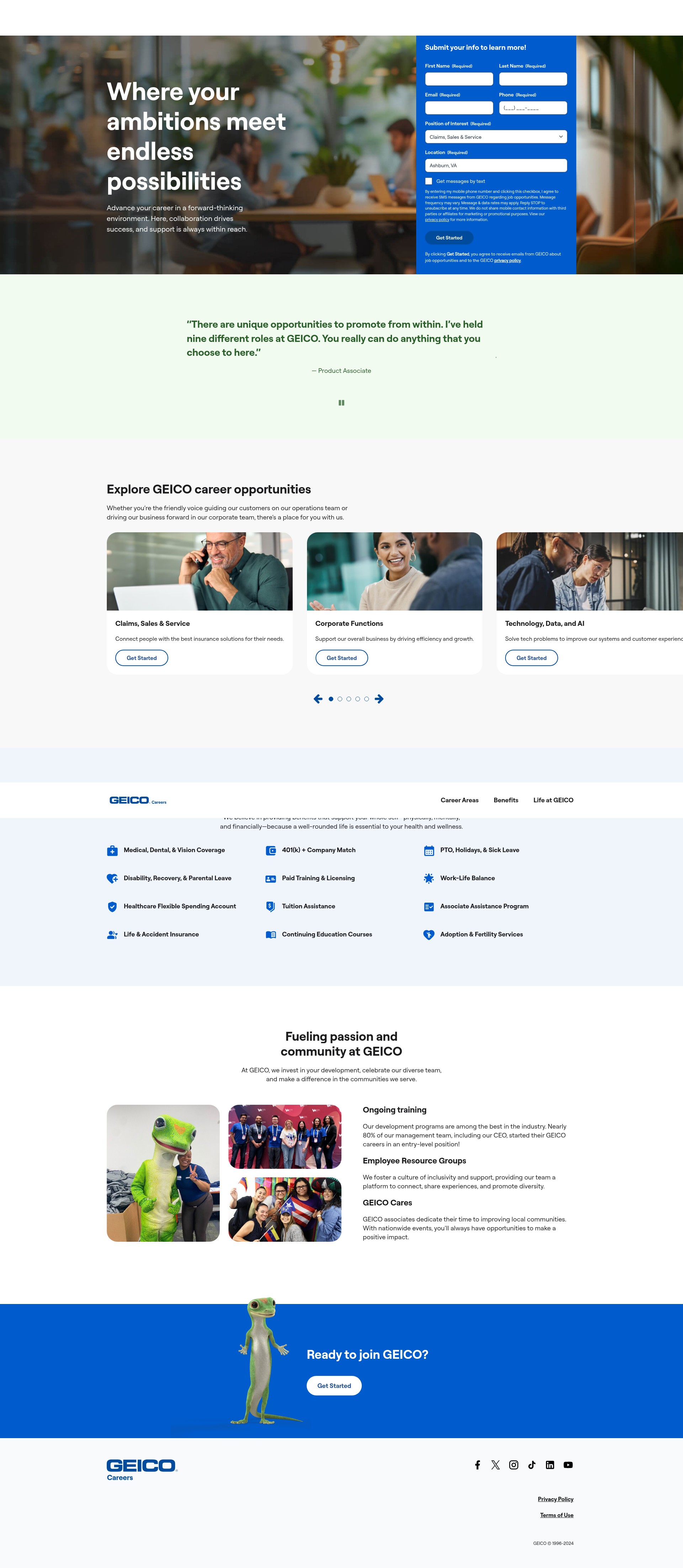Click the next arrow of the career carousel
The image size is (683, 1568).
(x=379, y=699)
